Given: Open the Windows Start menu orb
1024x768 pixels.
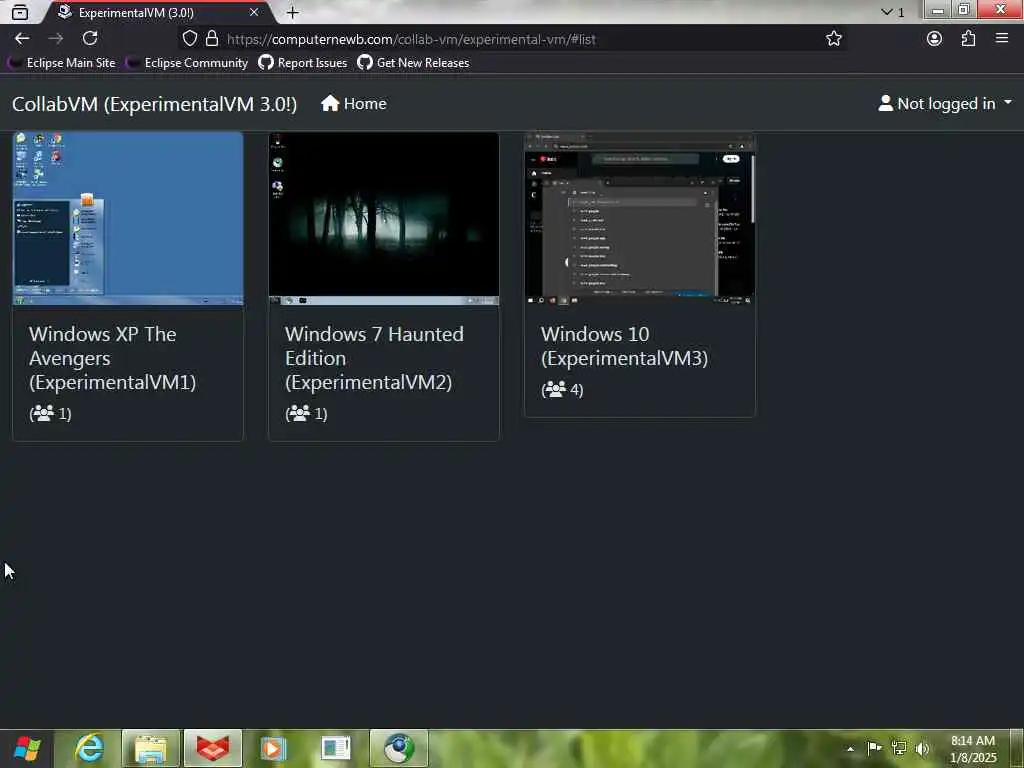Looking at the screenshot, I should (26, 748).
